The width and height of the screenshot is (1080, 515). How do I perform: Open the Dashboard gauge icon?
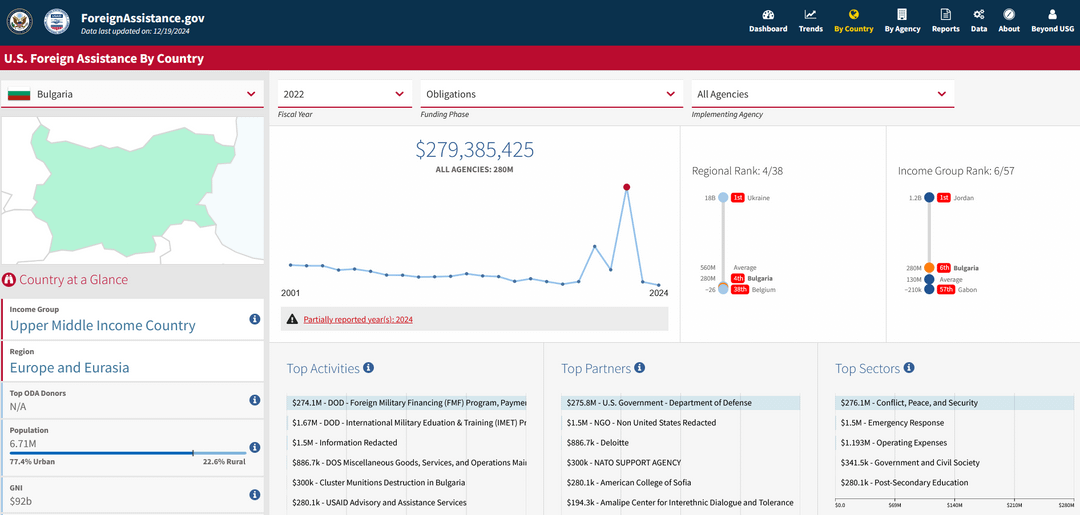(x=768, y=14)
